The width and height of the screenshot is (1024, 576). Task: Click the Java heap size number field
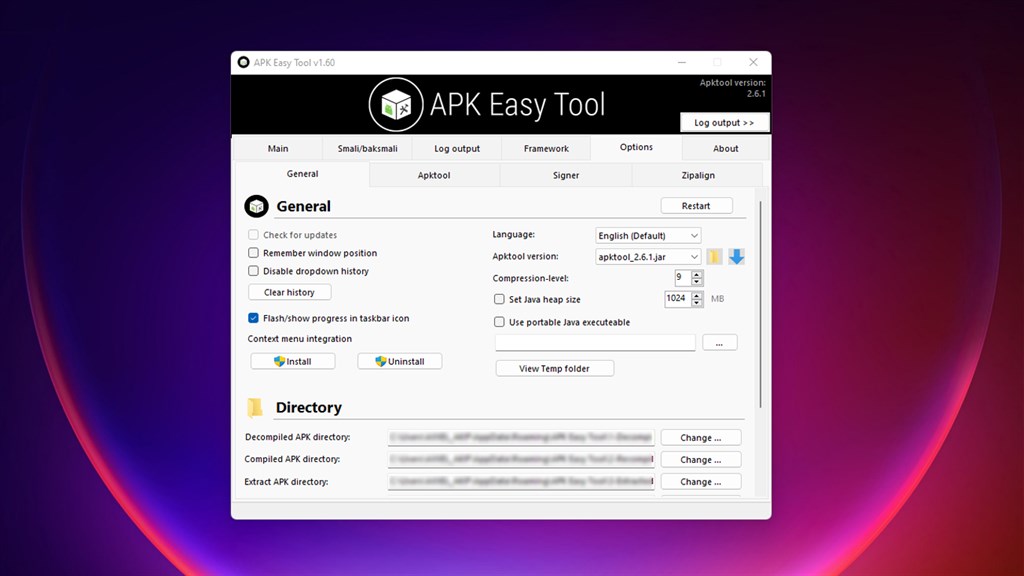(678, 298)
